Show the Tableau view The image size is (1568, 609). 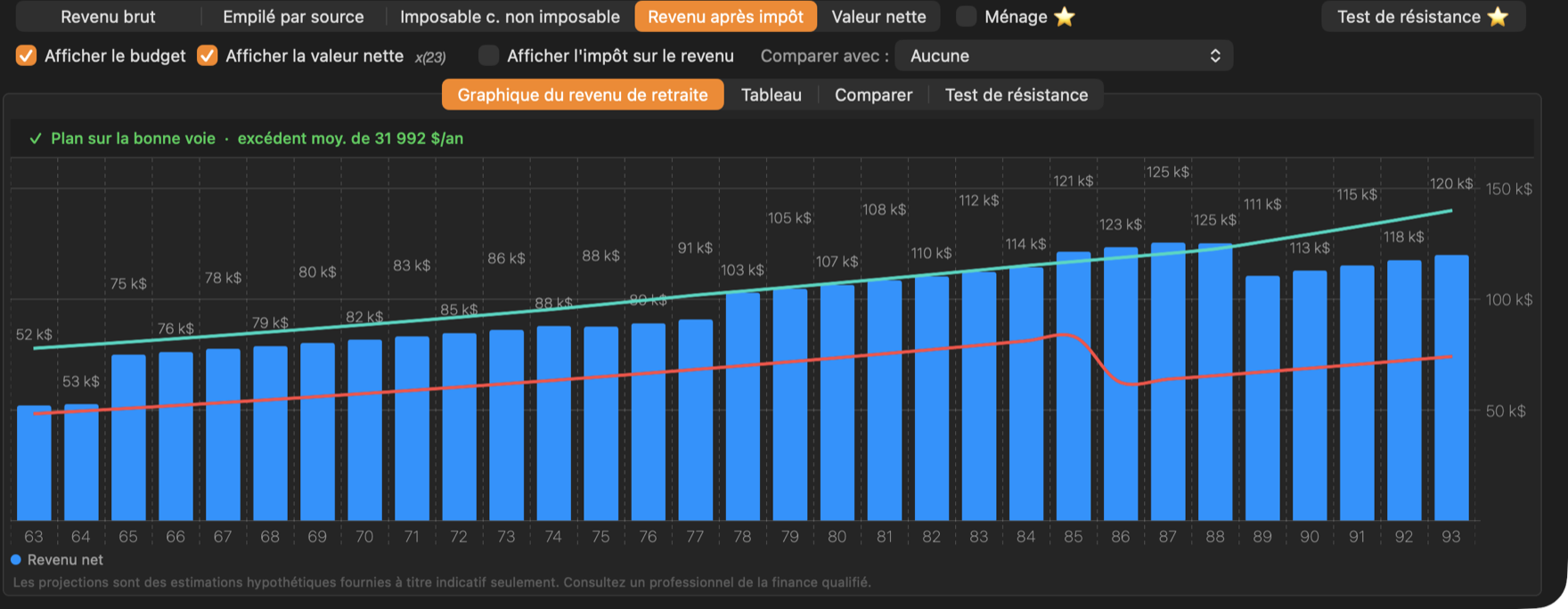tap(772, 95)
